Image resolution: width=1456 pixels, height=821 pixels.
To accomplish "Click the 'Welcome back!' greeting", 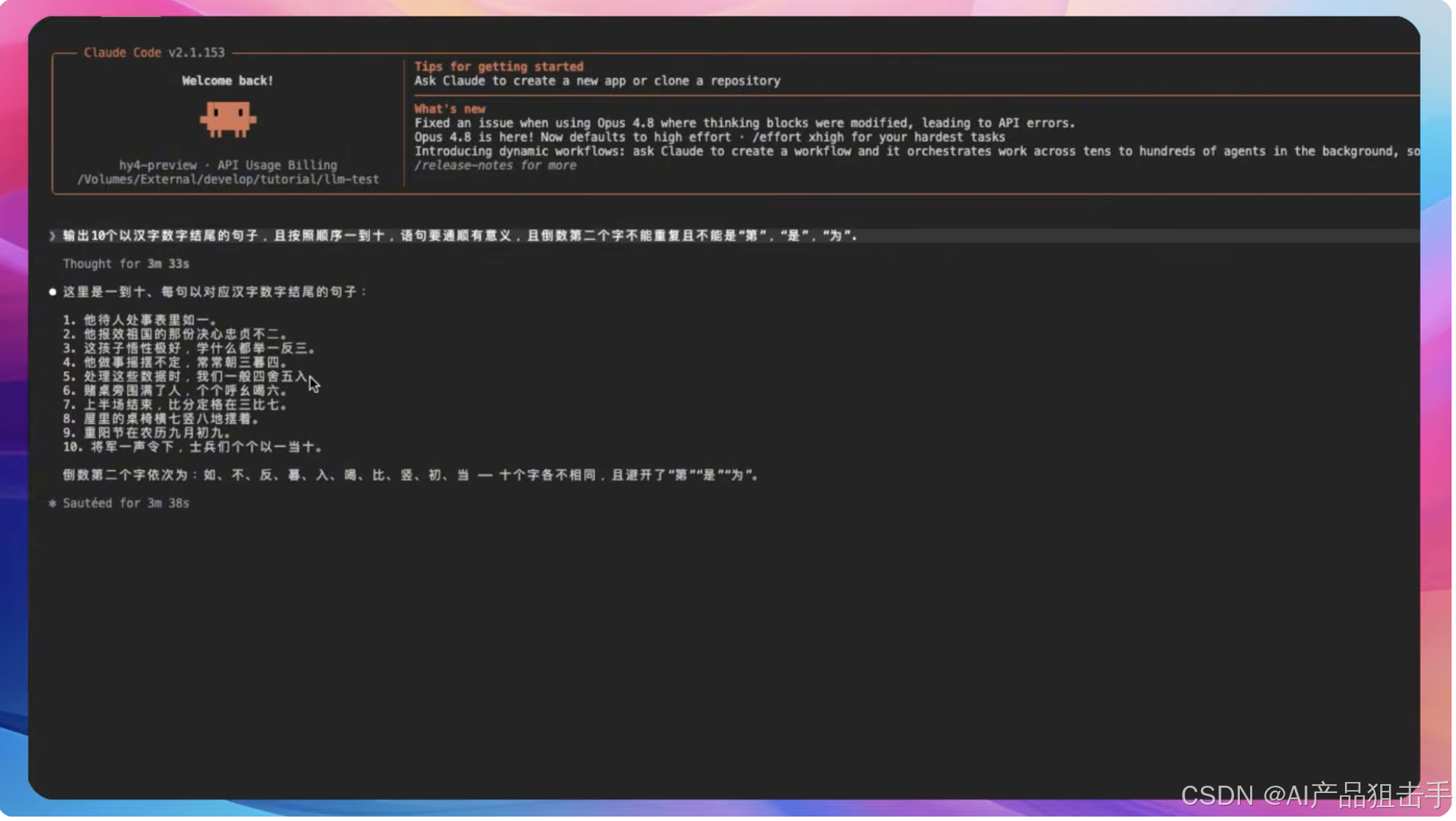I will pyautogui.click(x=228, y=81).
